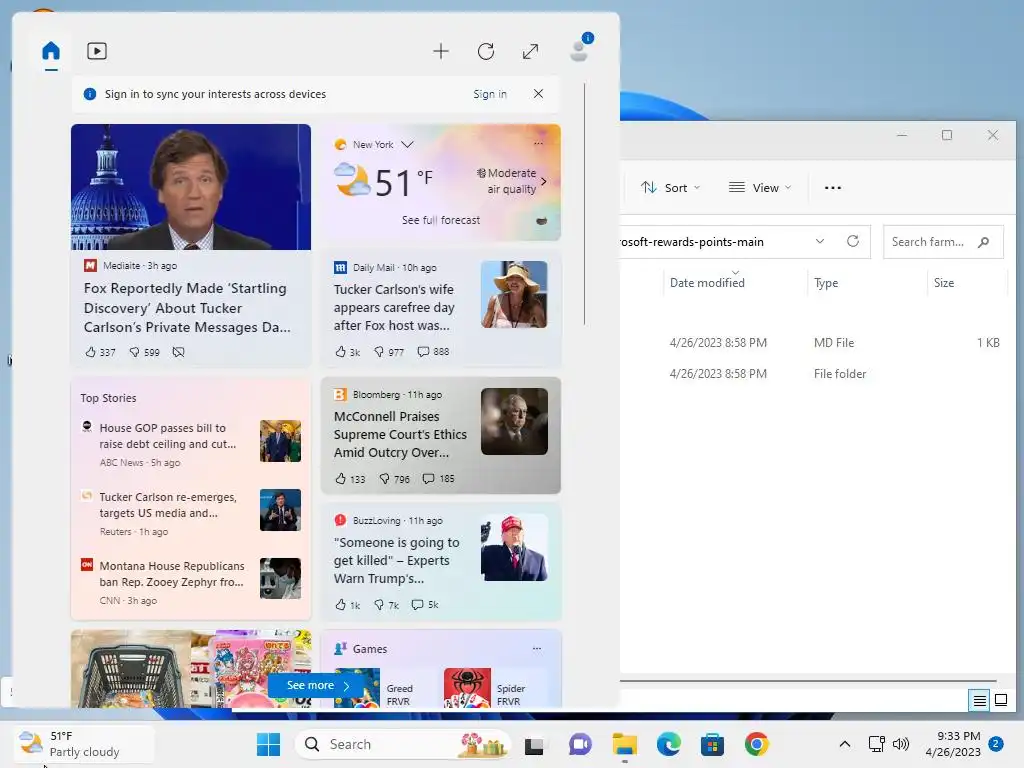Dislike the Daily Mail story
This screenshot has width=1024, height=768.
(389, 351)
